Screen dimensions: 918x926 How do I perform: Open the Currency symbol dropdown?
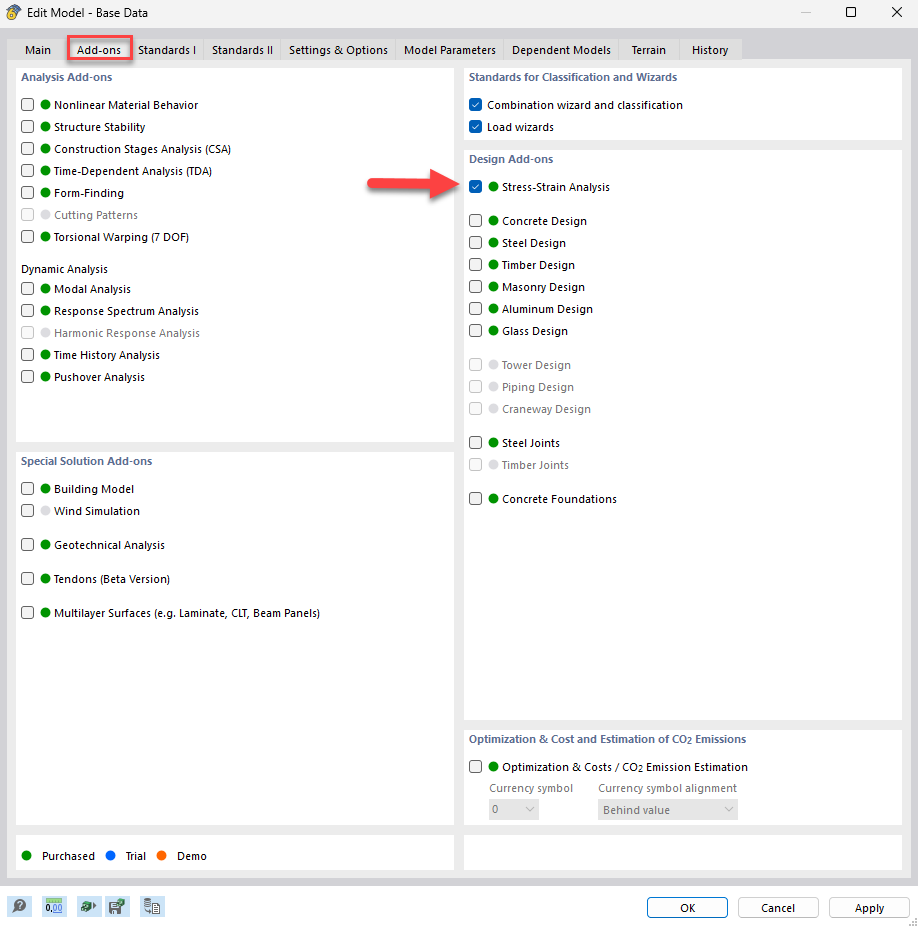pyautogui.click(x=513, y=810)
